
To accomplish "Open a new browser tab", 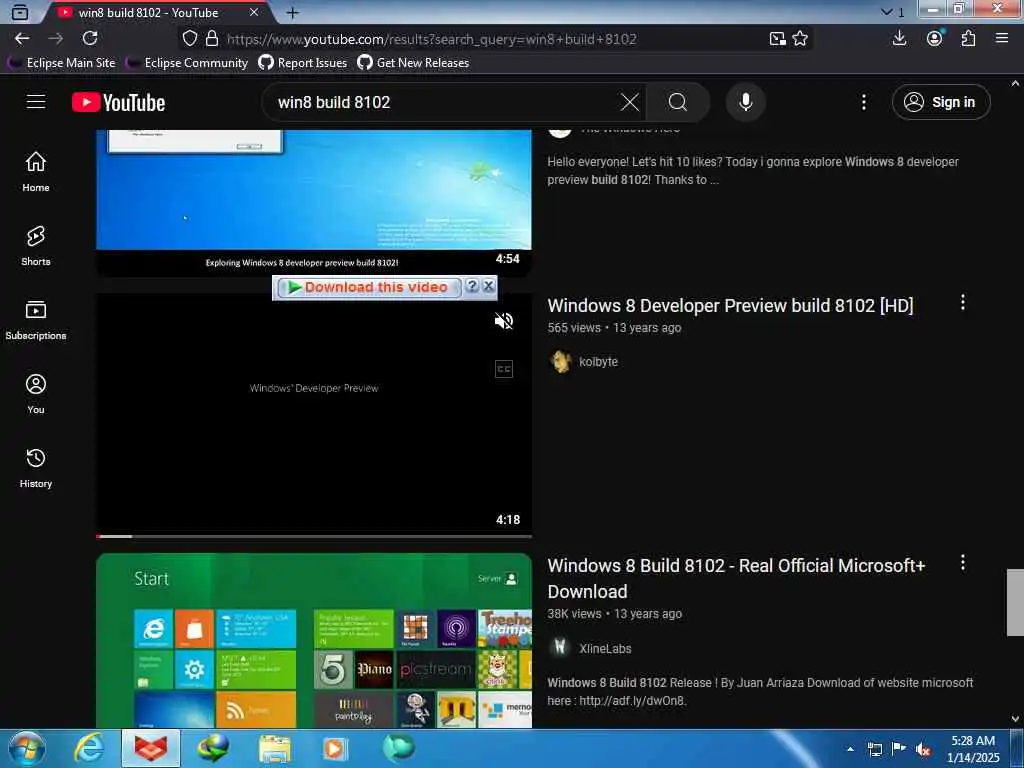I will click(293, 12).
